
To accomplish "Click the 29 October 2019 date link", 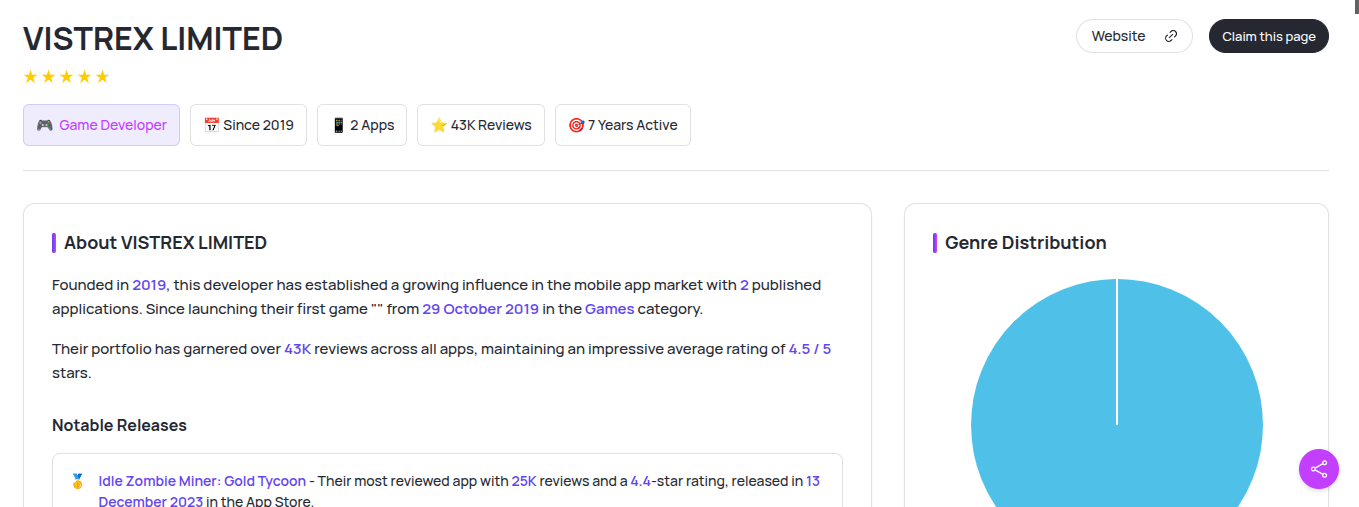I will coord(480,309).
